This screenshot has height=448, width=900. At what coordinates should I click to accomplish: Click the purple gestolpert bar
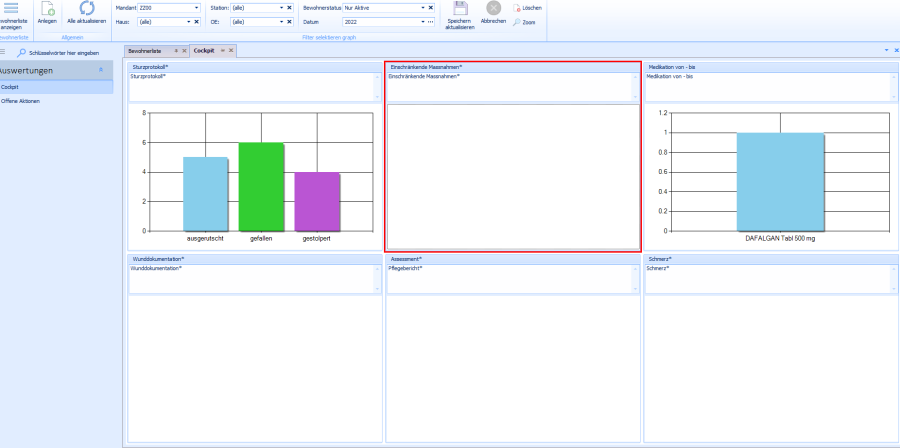pyautogui.click(x=317, y=201)
